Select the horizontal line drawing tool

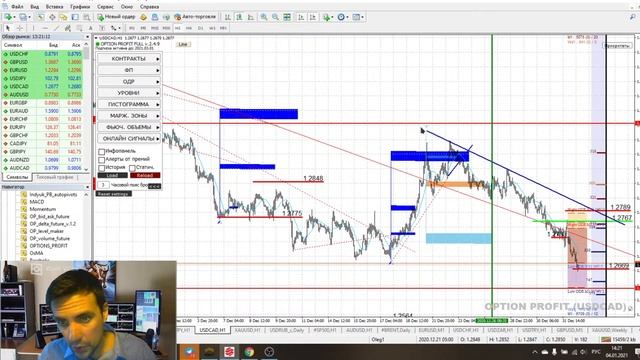(45, 28)
